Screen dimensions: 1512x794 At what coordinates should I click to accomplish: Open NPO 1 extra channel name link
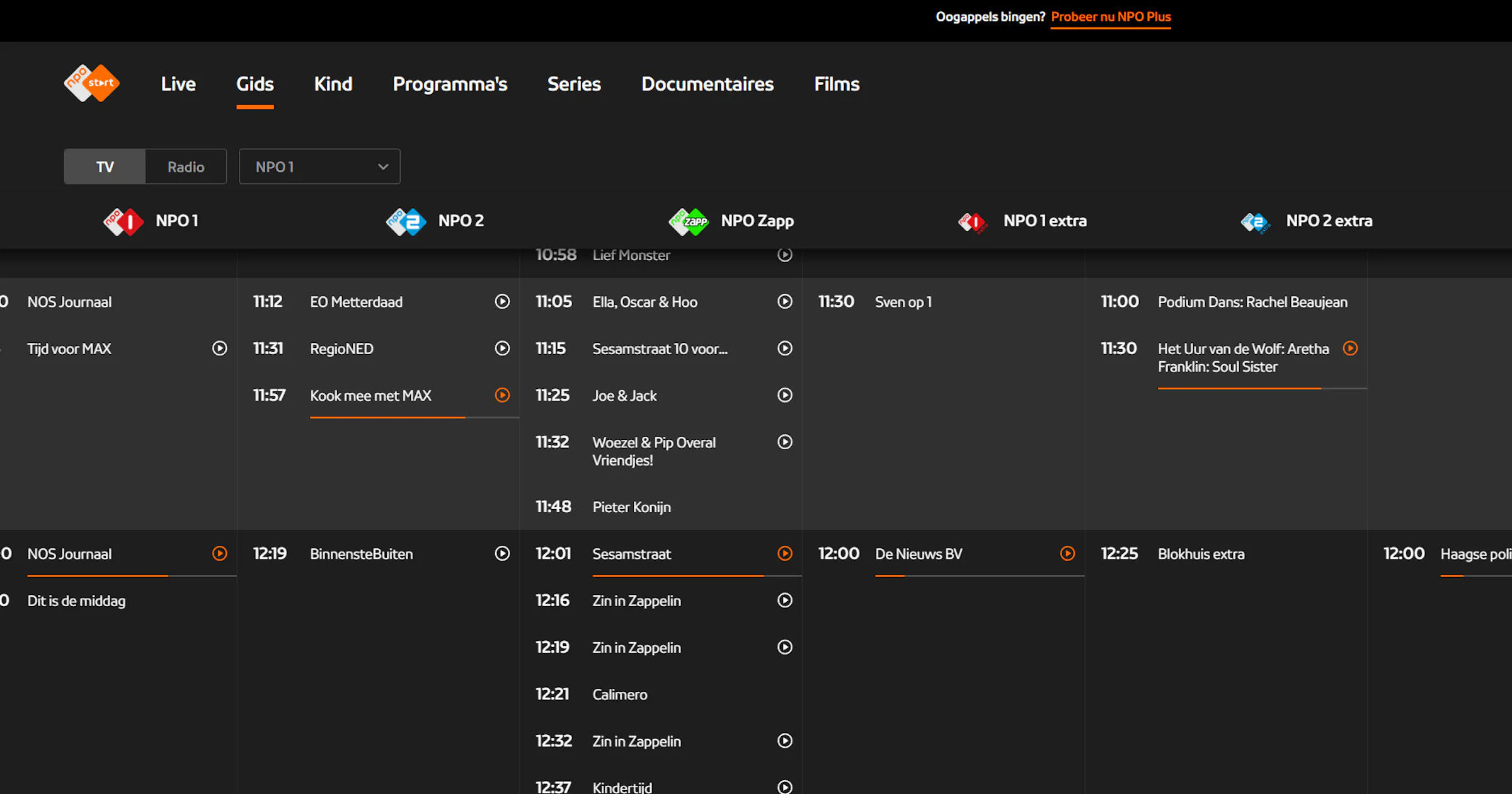[1045, 221]
